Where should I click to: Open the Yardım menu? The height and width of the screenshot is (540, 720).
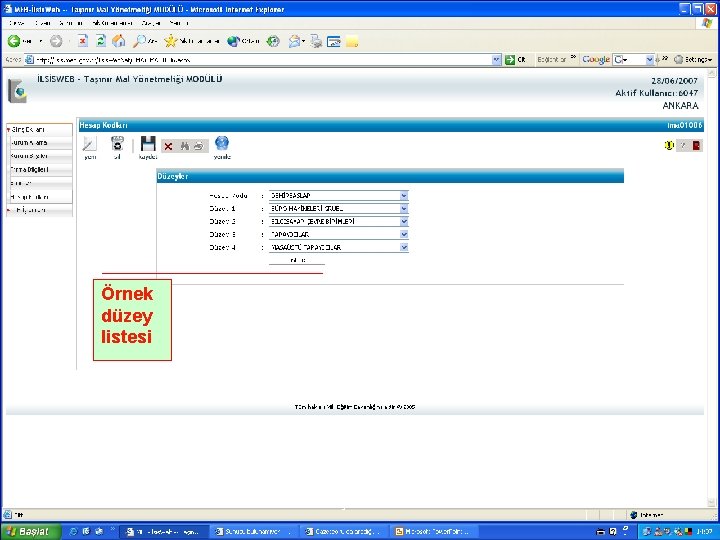(178, 23)
